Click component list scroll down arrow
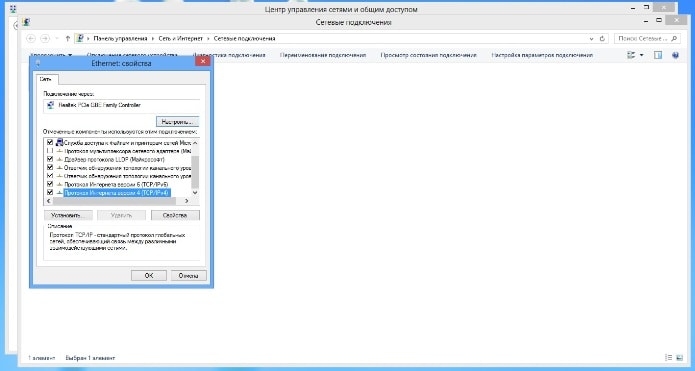This screenshot has width=695, height=371. tap(195, 193)
